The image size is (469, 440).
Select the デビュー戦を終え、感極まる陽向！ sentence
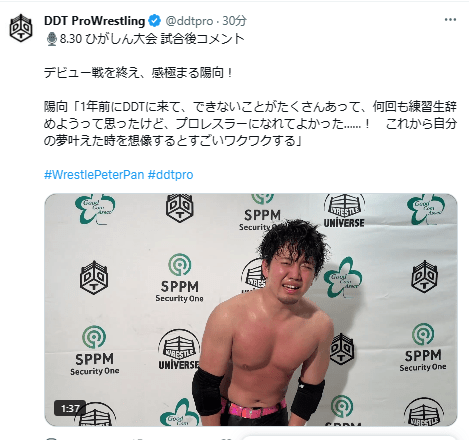click(x=138, y=72)
